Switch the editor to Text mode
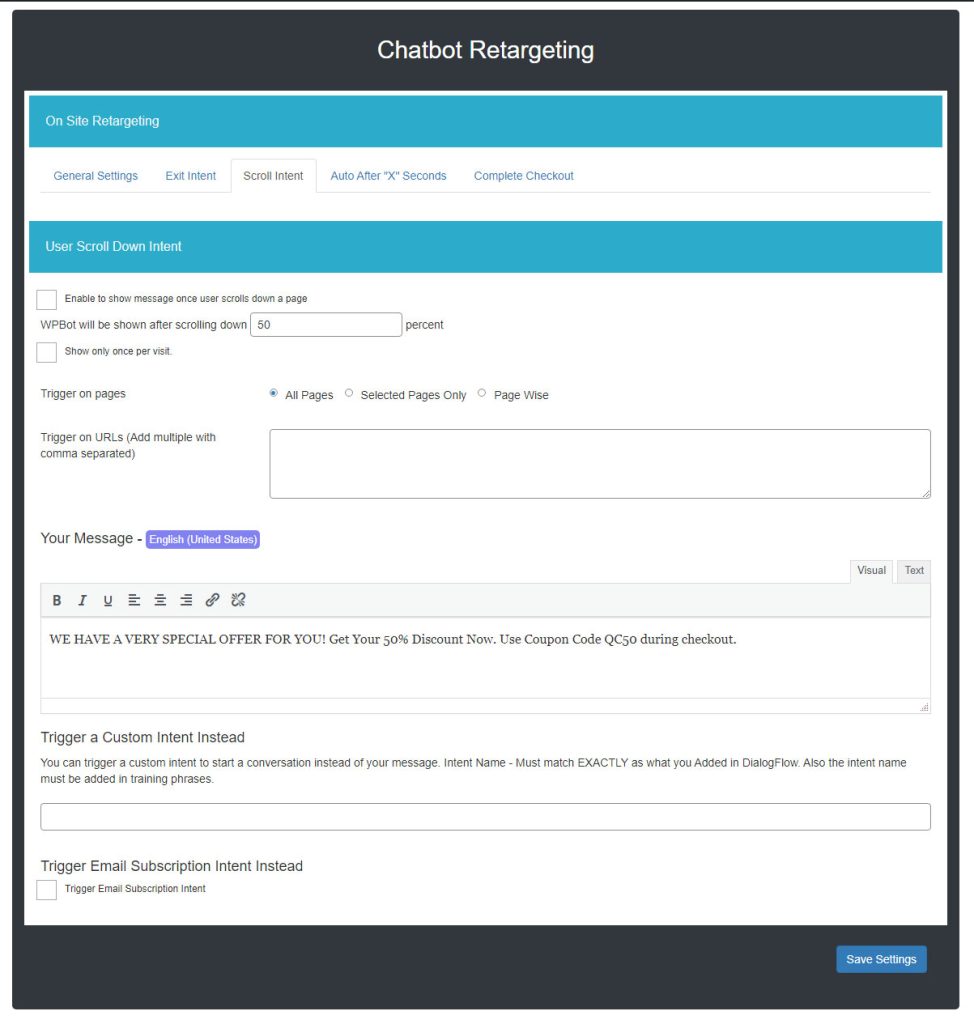Screen dimensions: 974x1024 click(x=912, y=570)
